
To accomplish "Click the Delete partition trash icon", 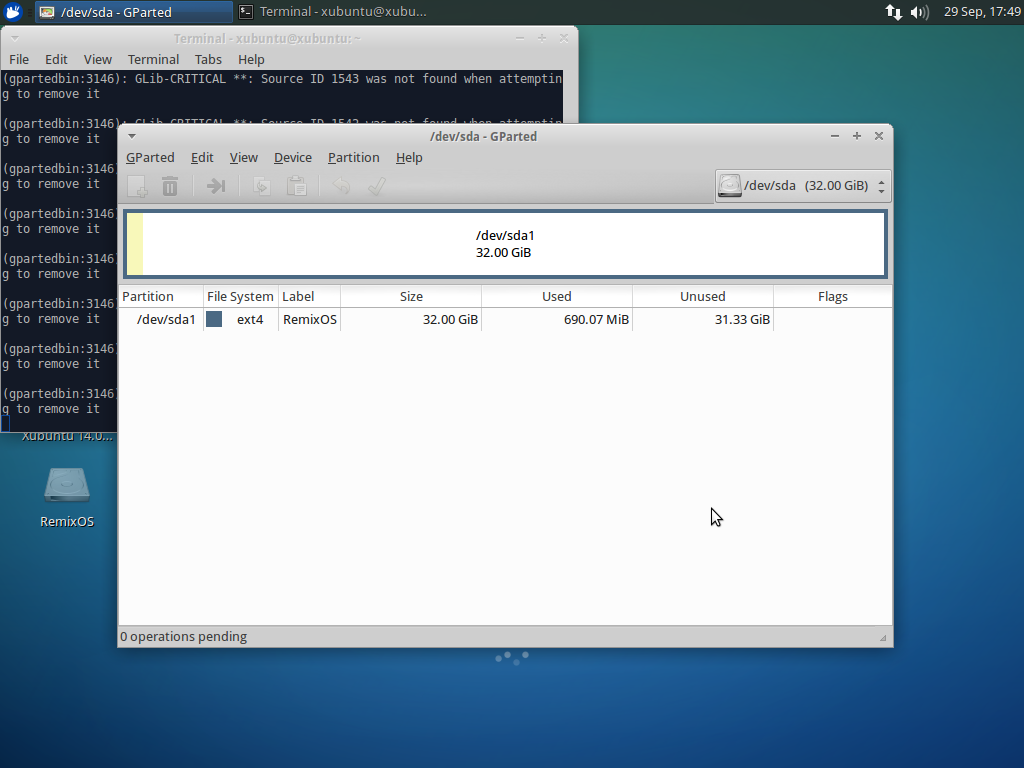I will [170, 186].
